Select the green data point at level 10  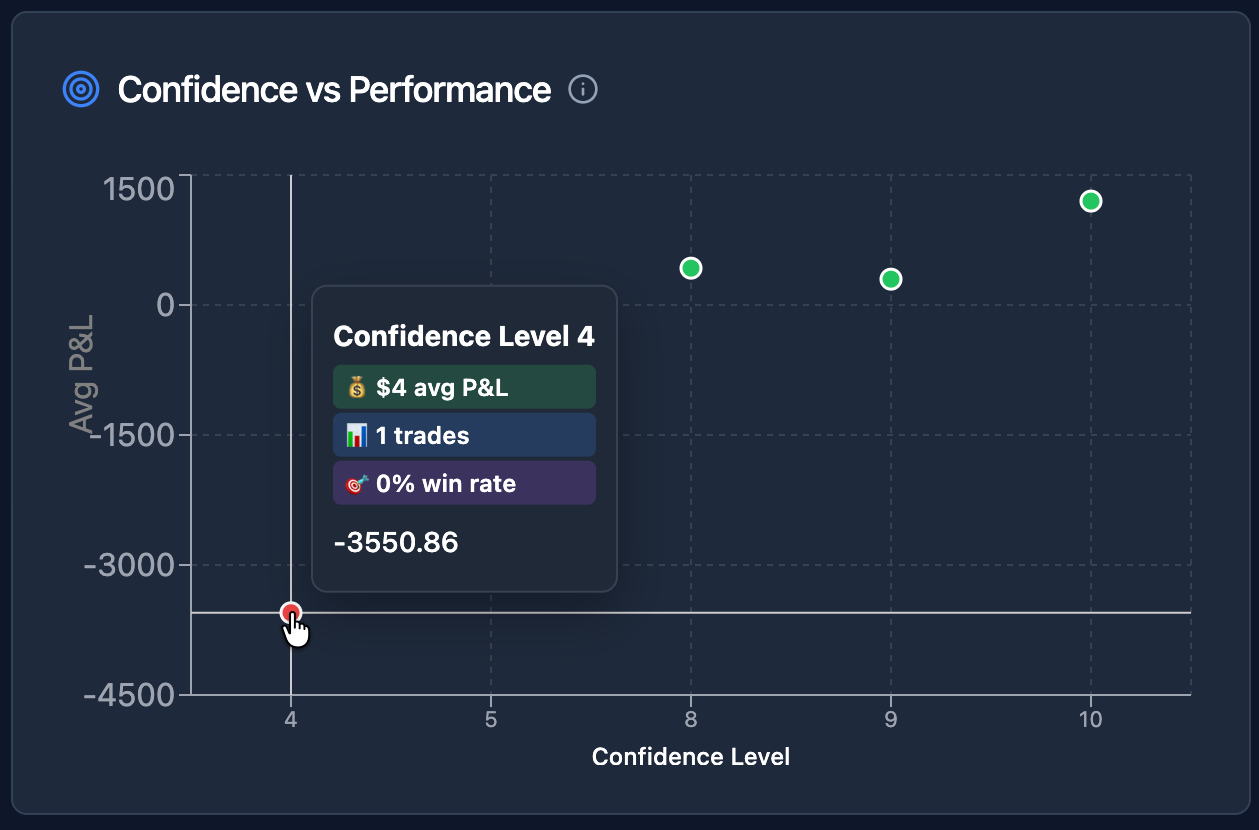tap(1091, 201)
